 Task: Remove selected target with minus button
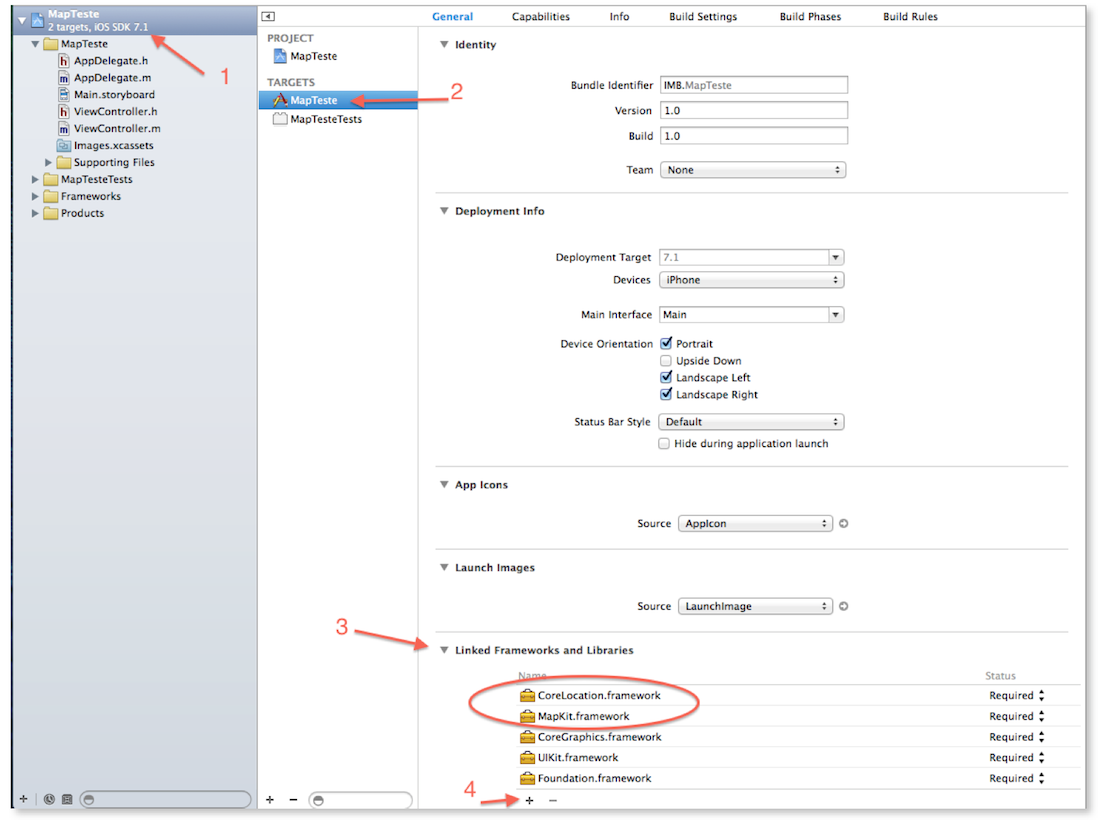[x=293, y=800]
